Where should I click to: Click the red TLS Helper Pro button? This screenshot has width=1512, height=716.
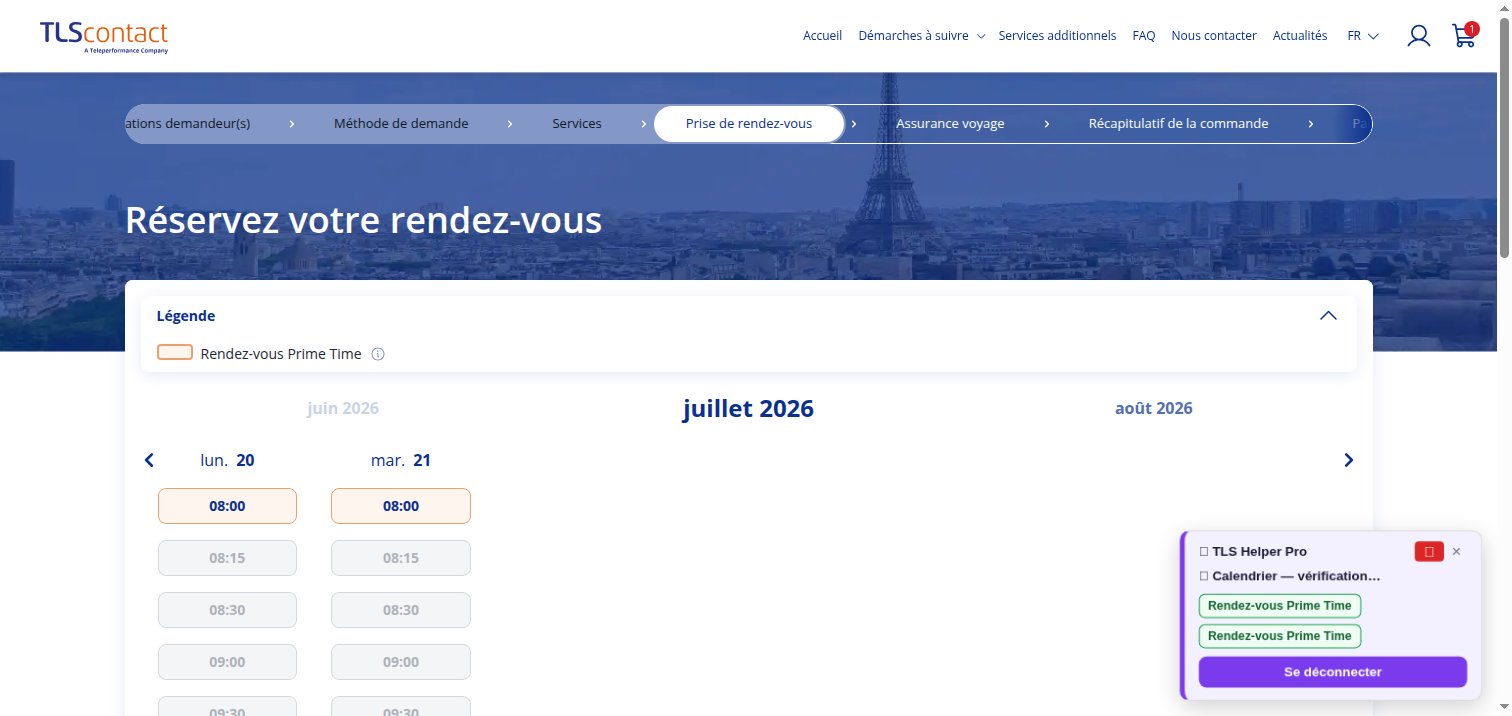1429,551
